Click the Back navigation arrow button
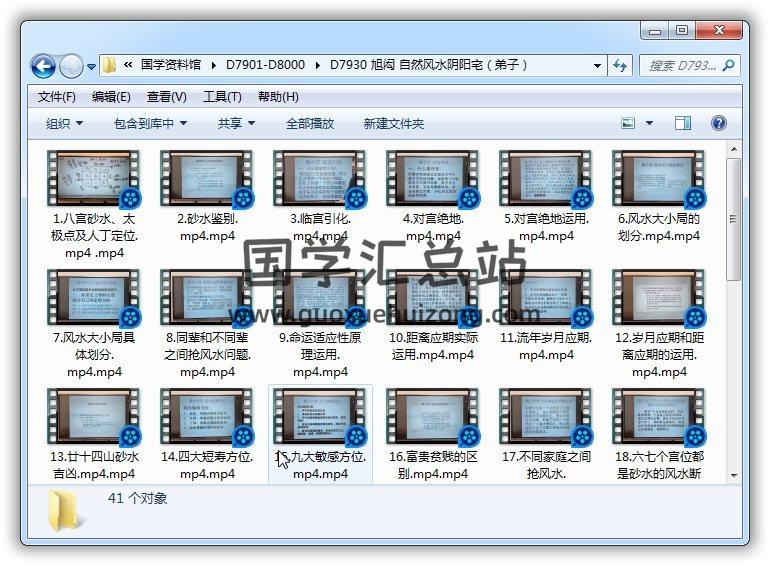Viewport: 770px width, 566px height. (43, 67)
